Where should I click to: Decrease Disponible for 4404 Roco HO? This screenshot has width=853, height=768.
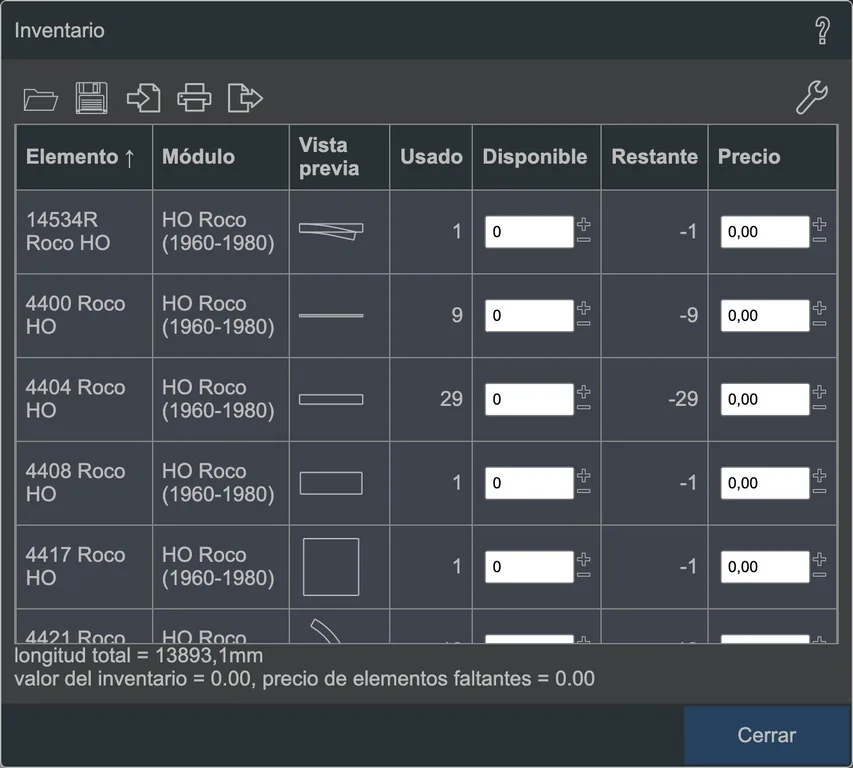tap(584, 407)
